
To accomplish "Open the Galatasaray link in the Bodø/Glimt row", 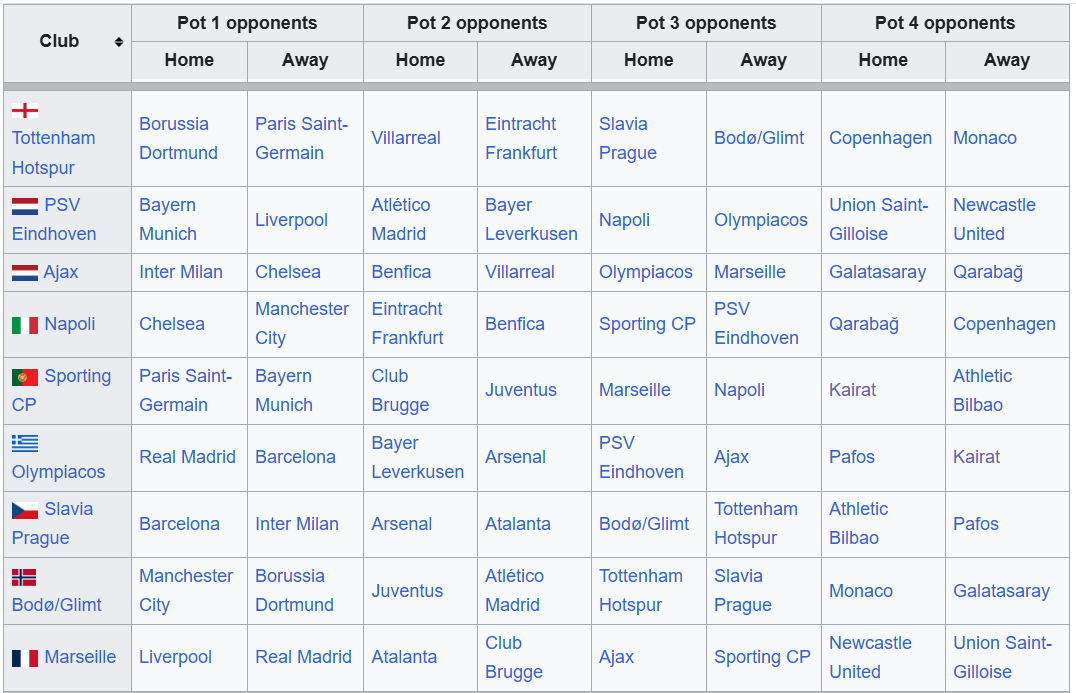I will coord(1001,591).
